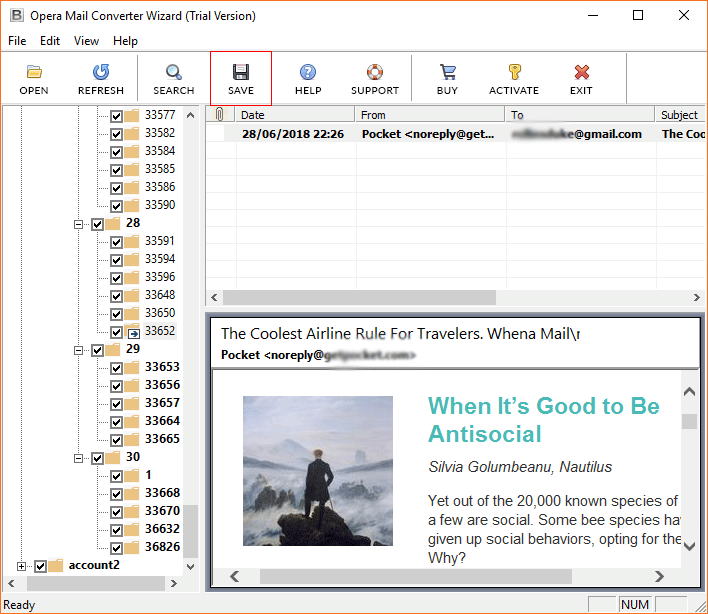Screen dimensions: 708x614
Task: Toggle the checkbox for folder 28
Action: [x=98, y=224]
